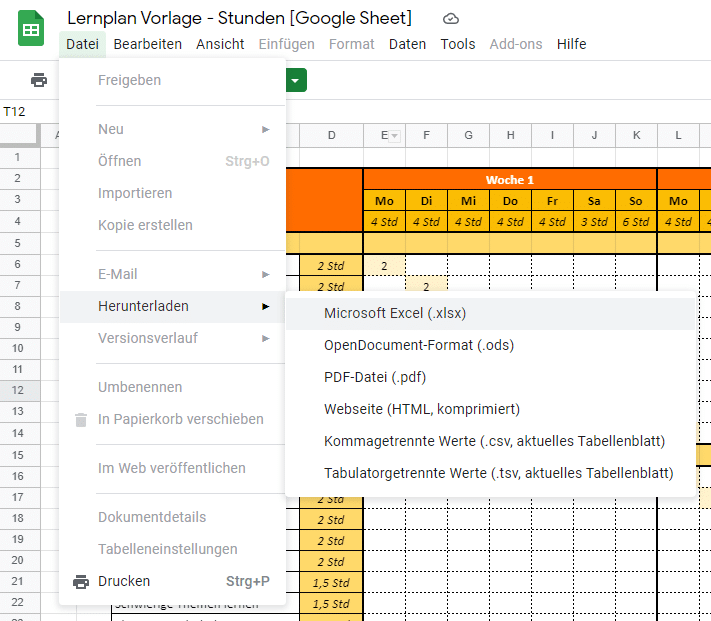This screenshot has width=711, height=621.
Task: Click the trash icon beside In Papierkorb verschieben
Action: click(81, 420)
